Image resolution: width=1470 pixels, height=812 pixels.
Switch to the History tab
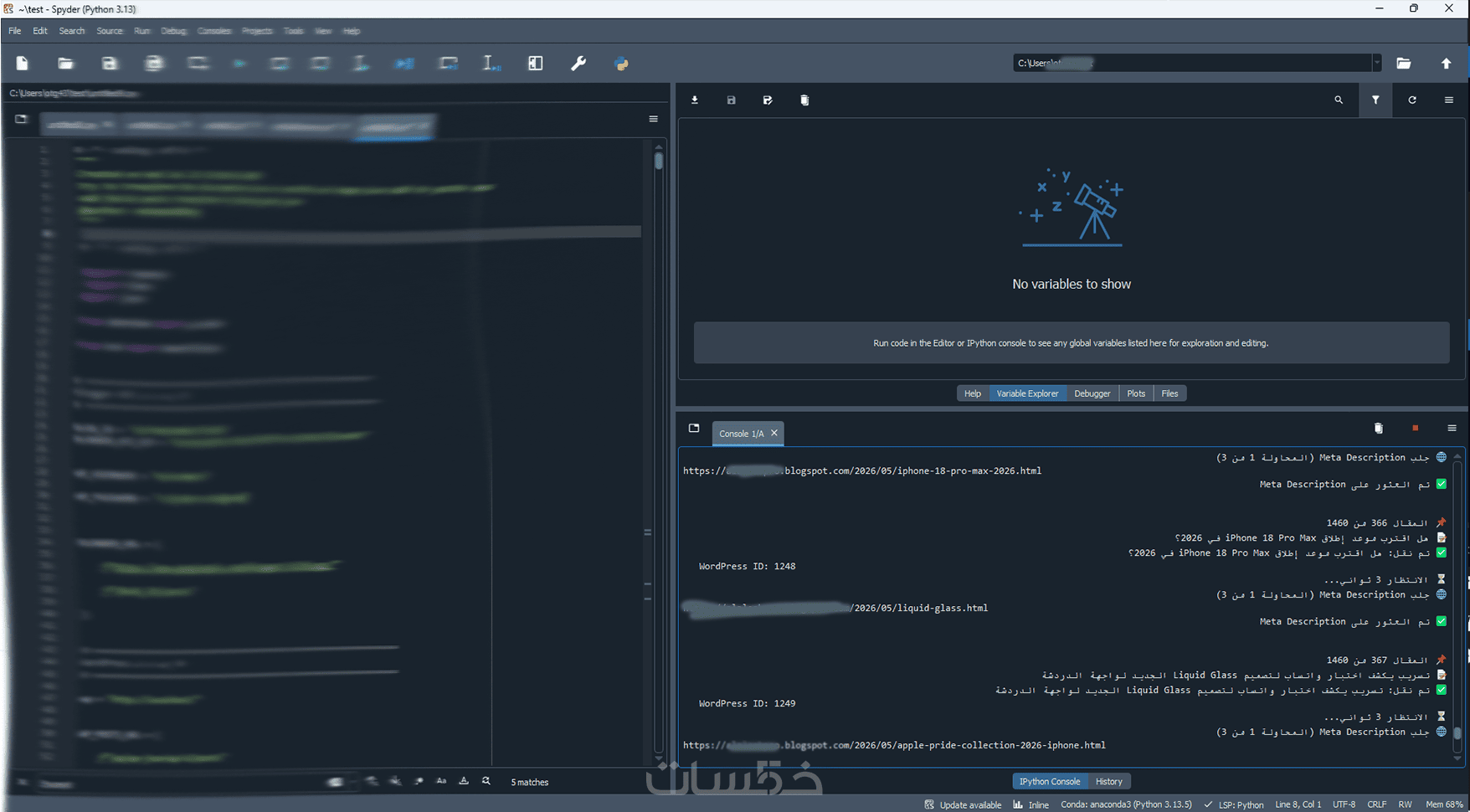pos(1109,781)
